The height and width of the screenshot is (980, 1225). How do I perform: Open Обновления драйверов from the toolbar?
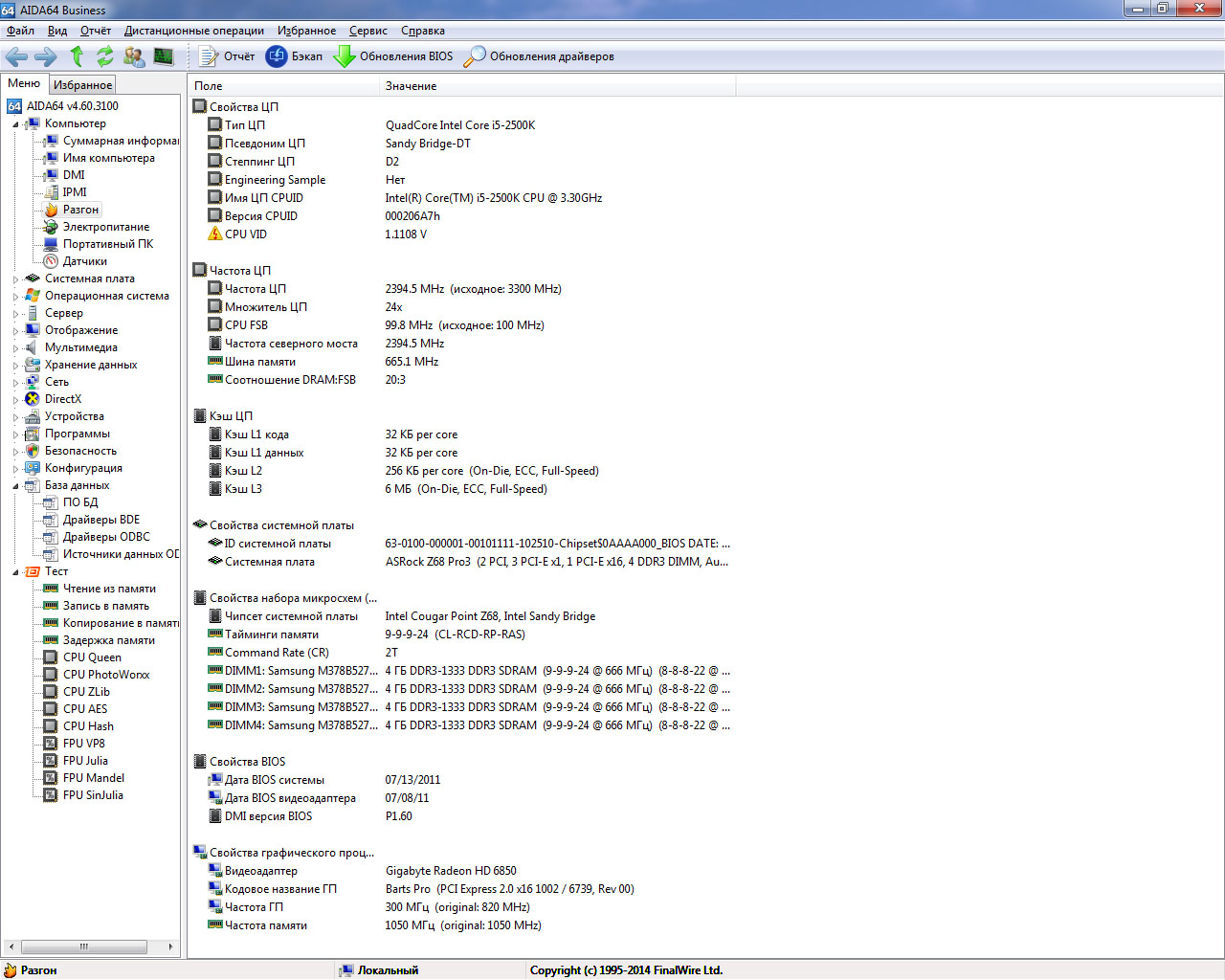pyautogui.click(x=539, y=56)
